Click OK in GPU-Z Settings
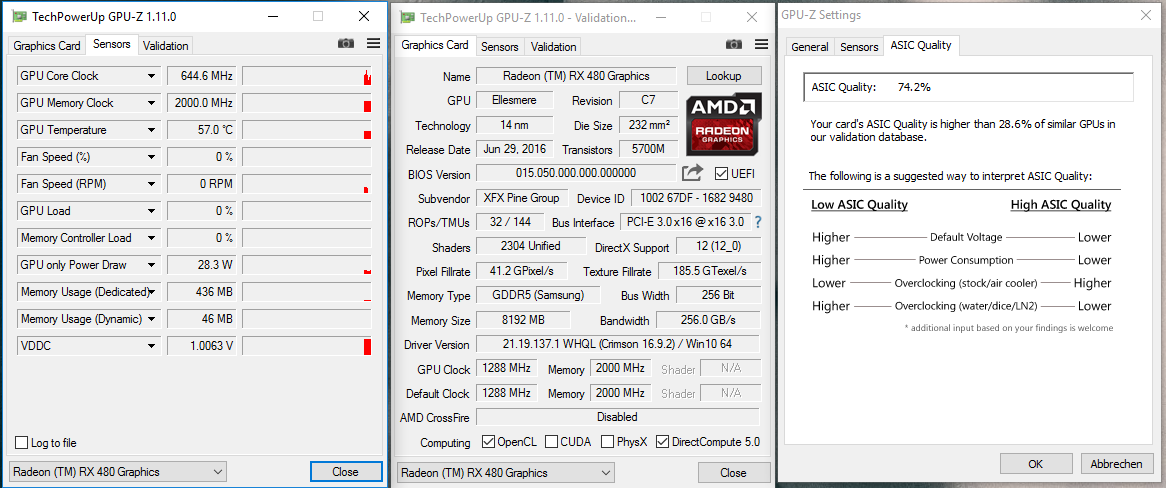 [1036, 463]
